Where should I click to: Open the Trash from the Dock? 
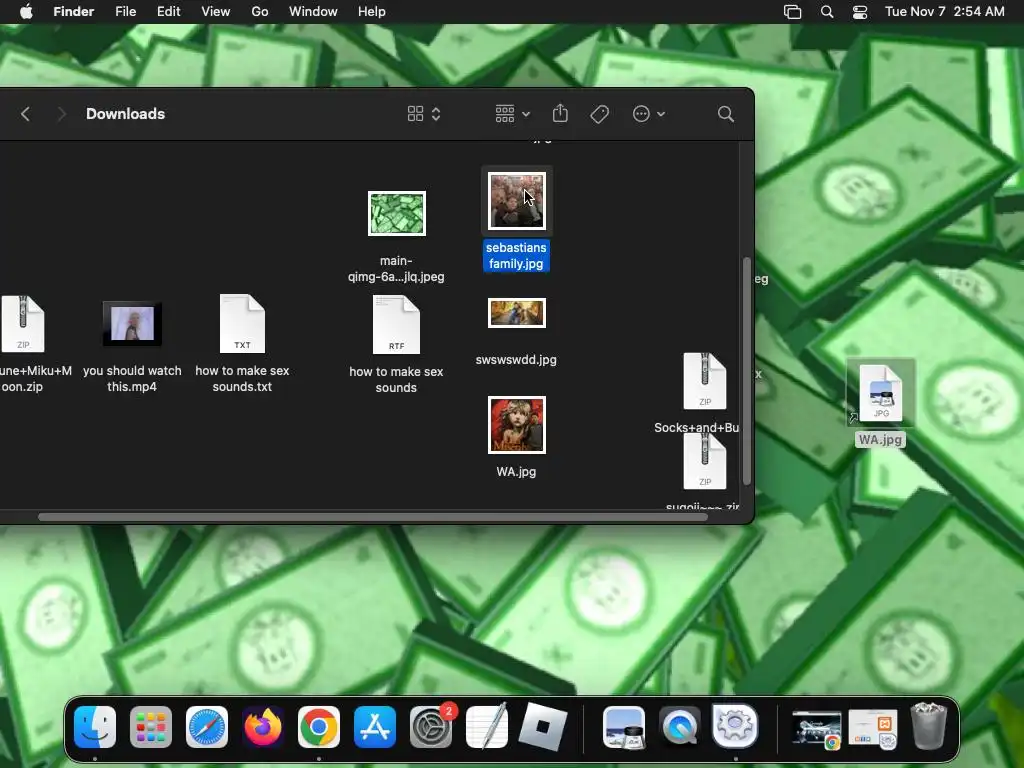click(929, 726)
